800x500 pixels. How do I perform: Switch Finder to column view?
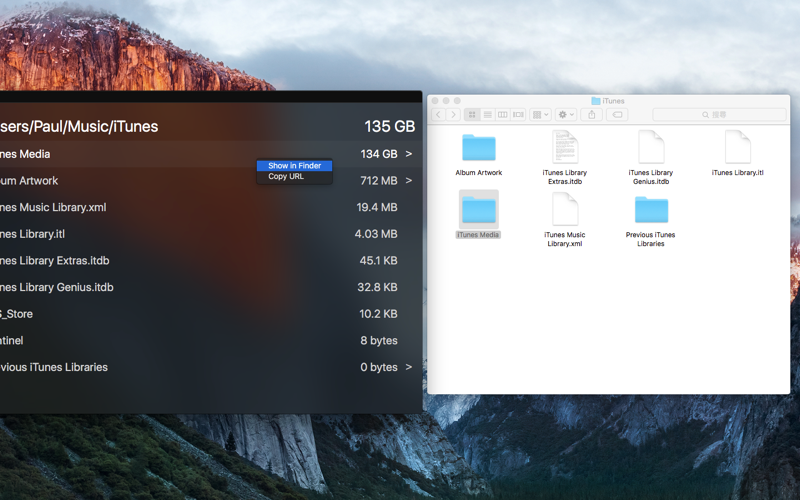click(503, 115)
